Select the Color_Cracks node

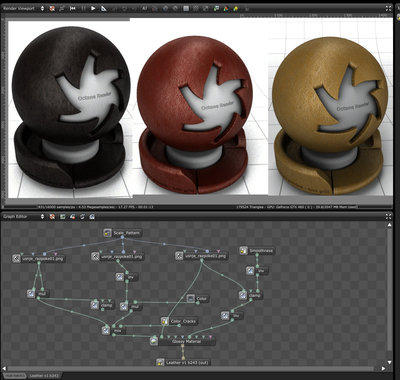pos(180,321)
